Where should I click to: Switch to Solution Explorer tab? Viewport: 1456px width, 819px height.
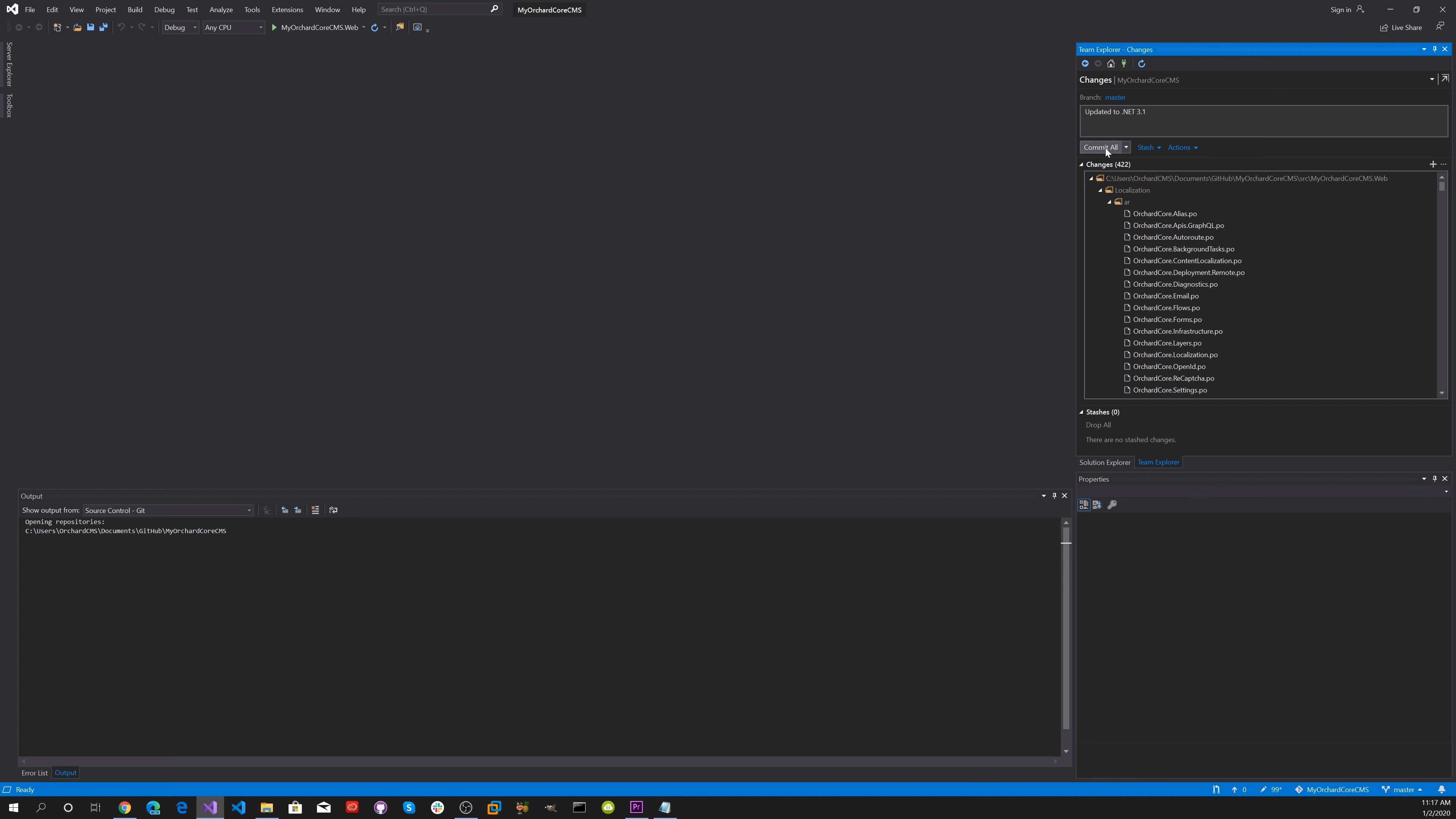point(1105,462)
